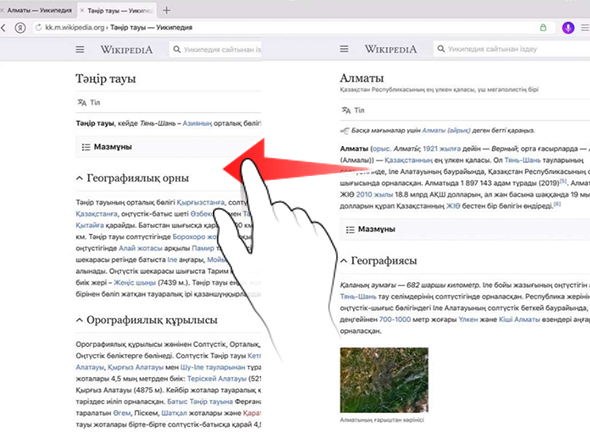Open language selector Тіл on Тәңір тауы page
The width and height of the screenshot is (590, 432).
tap(89, 102)
